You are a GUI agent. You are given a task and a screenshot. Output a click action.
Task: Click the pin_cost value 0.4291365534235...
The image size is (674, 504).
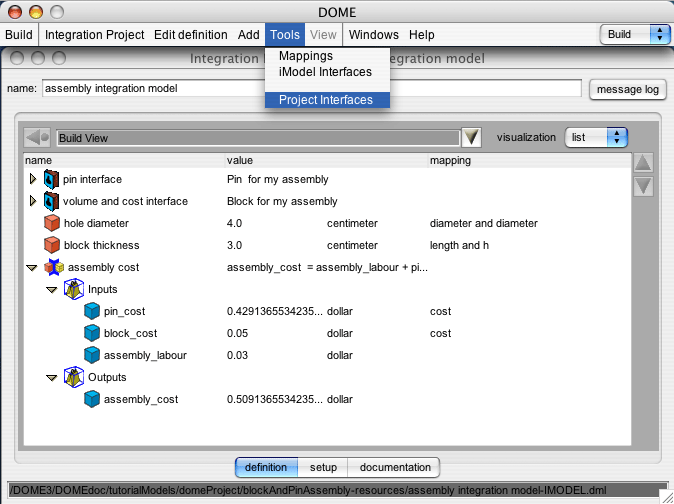click(275, 311)
